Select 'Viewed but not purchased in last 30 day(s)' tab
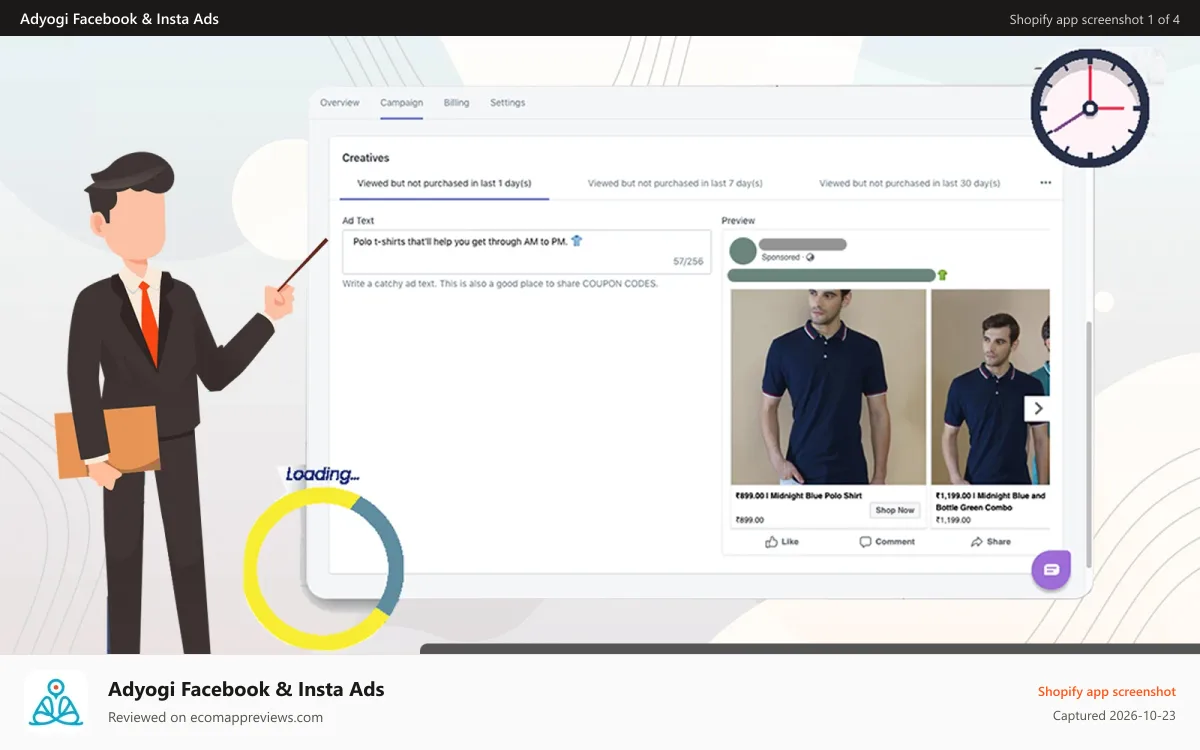This screenshot has width=1200, height=750. click(x=909, y=184)
